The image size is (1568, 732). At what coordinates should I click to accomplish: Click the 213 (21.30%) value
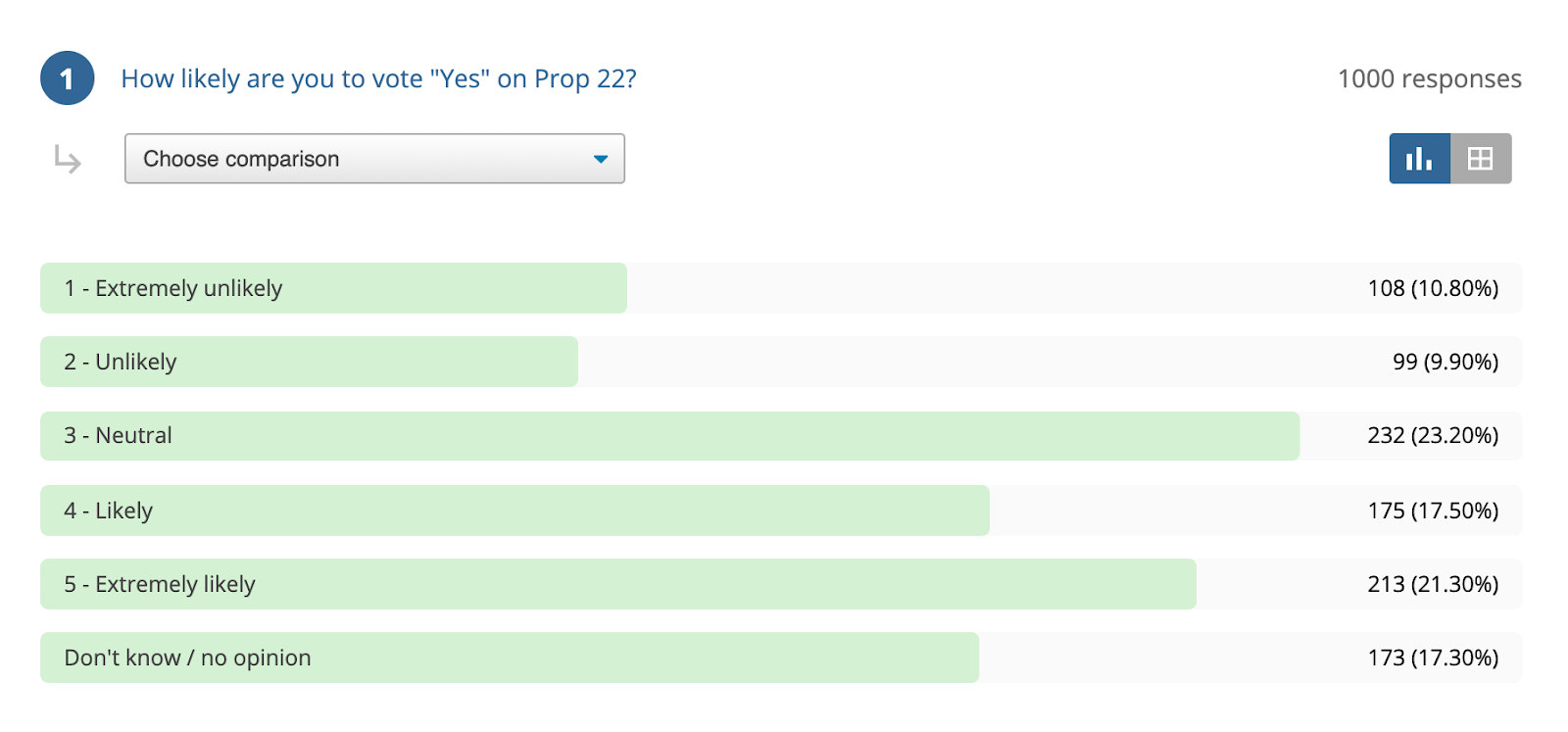[1433, 584]
